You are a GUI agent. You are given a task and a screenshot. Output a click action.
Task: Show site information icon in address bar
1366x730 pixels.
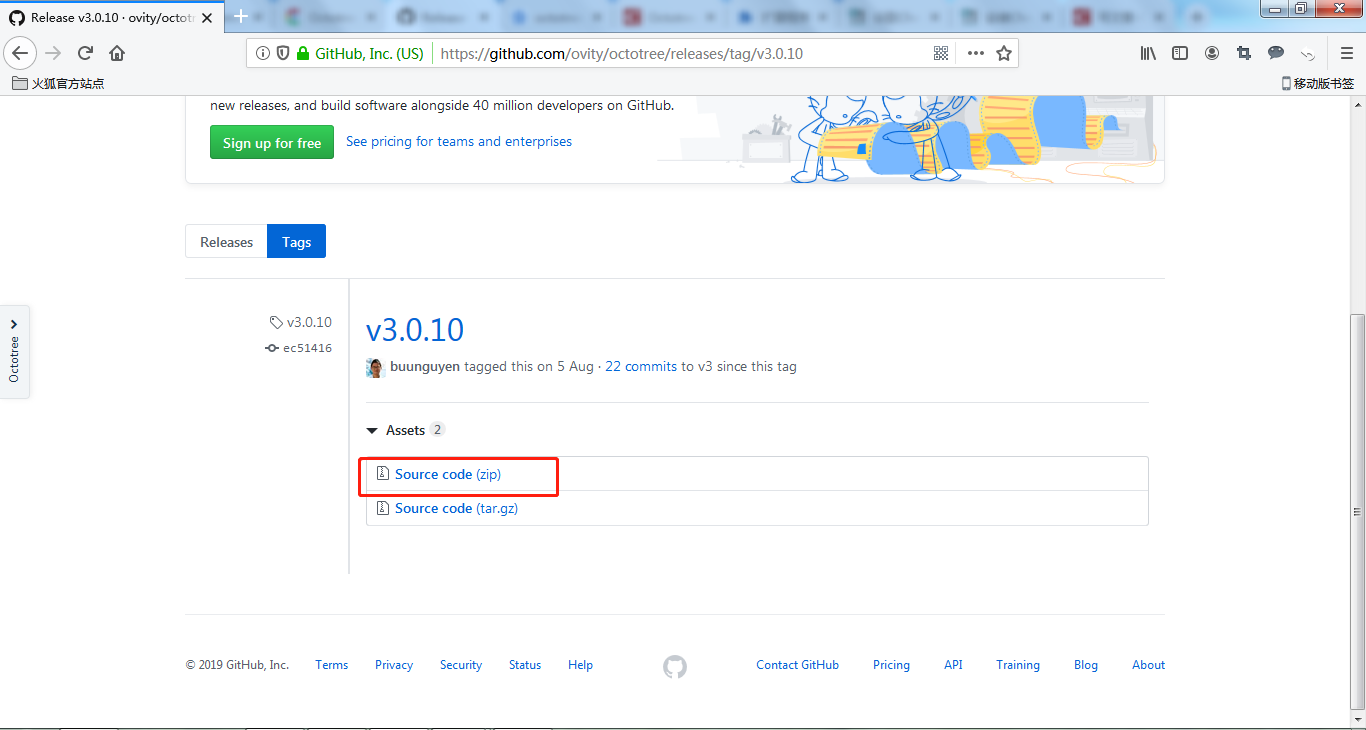[263, 54]
